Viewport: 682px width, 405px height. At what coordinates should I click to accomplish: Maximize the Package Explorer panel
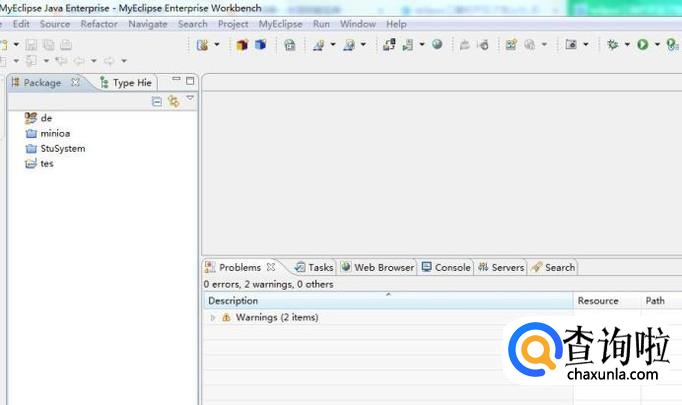coord(190,81)
